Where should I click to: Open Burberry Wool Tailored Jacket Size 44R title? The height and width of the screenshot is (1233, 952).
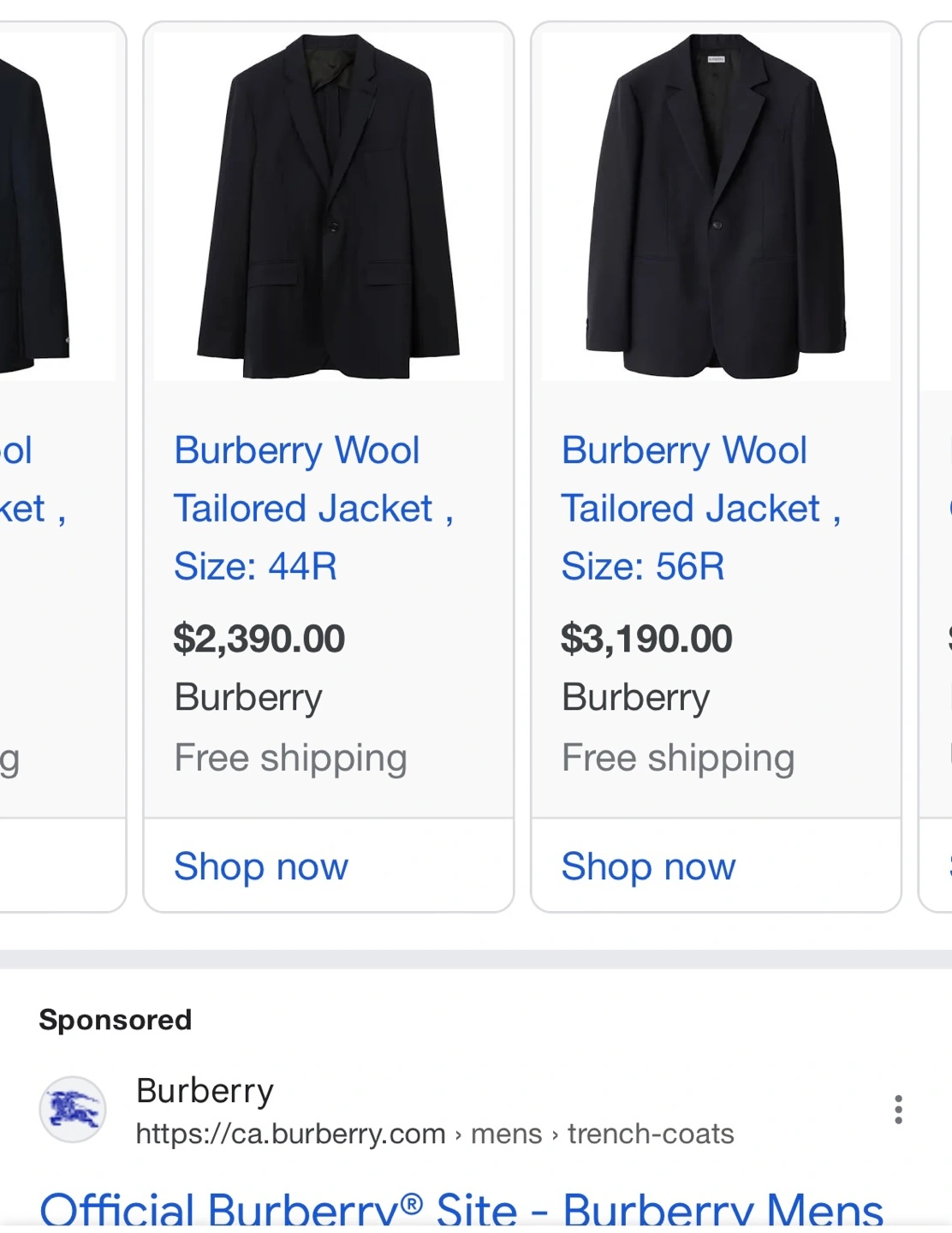(313, 509)
